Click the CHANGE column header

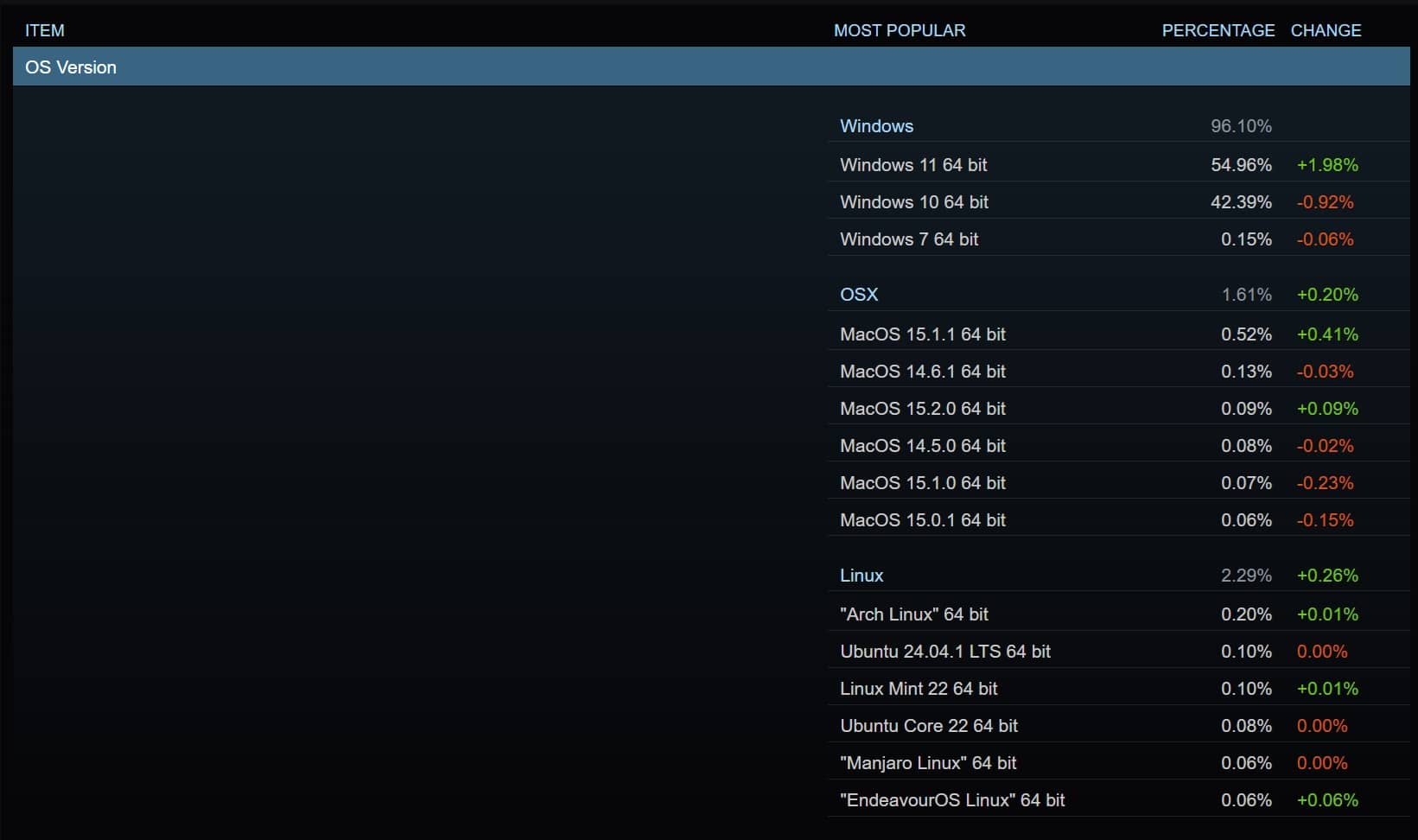point(1326,30)
